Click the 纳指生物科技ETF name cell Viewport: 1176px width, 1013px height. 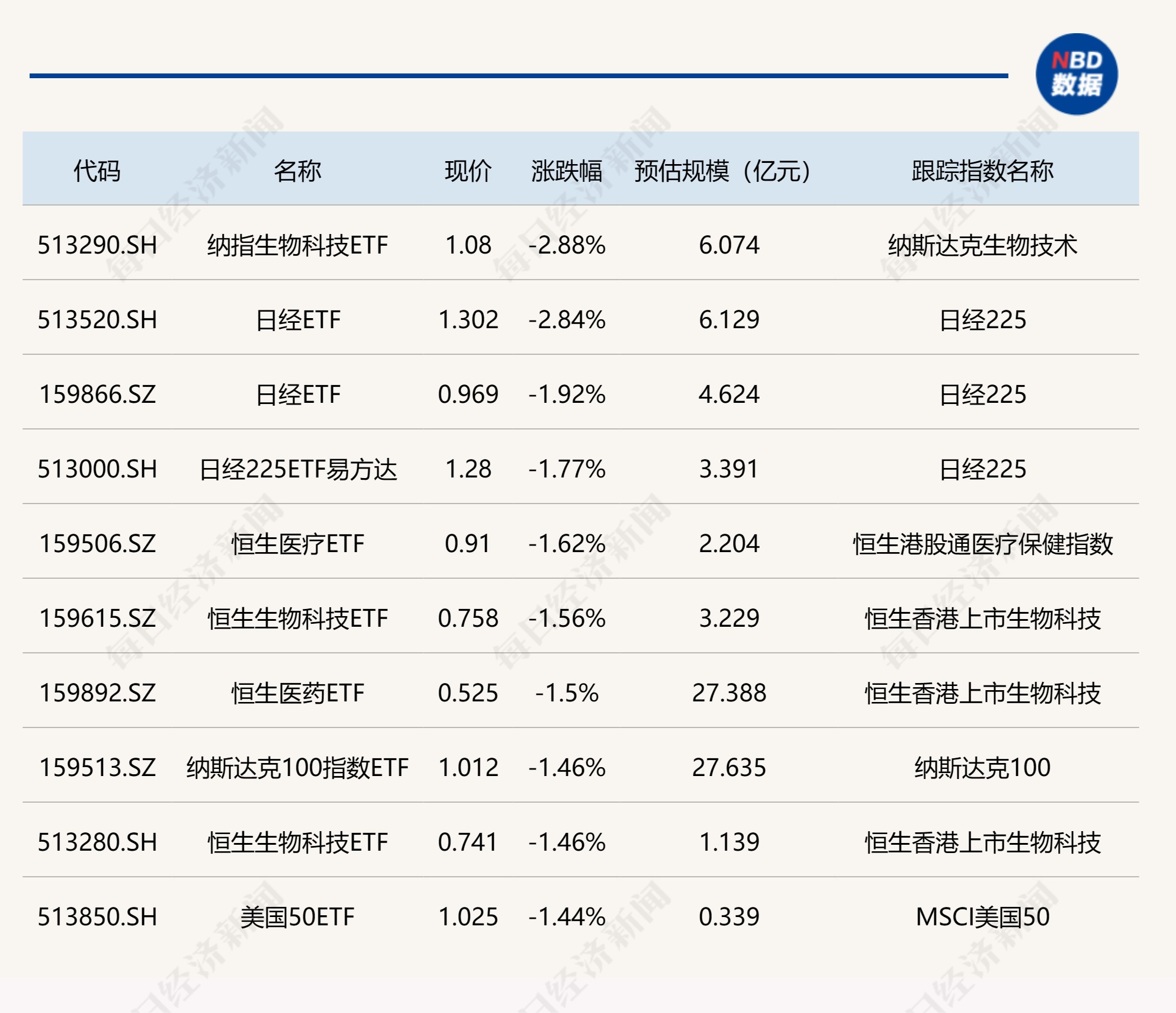(297, 245)
